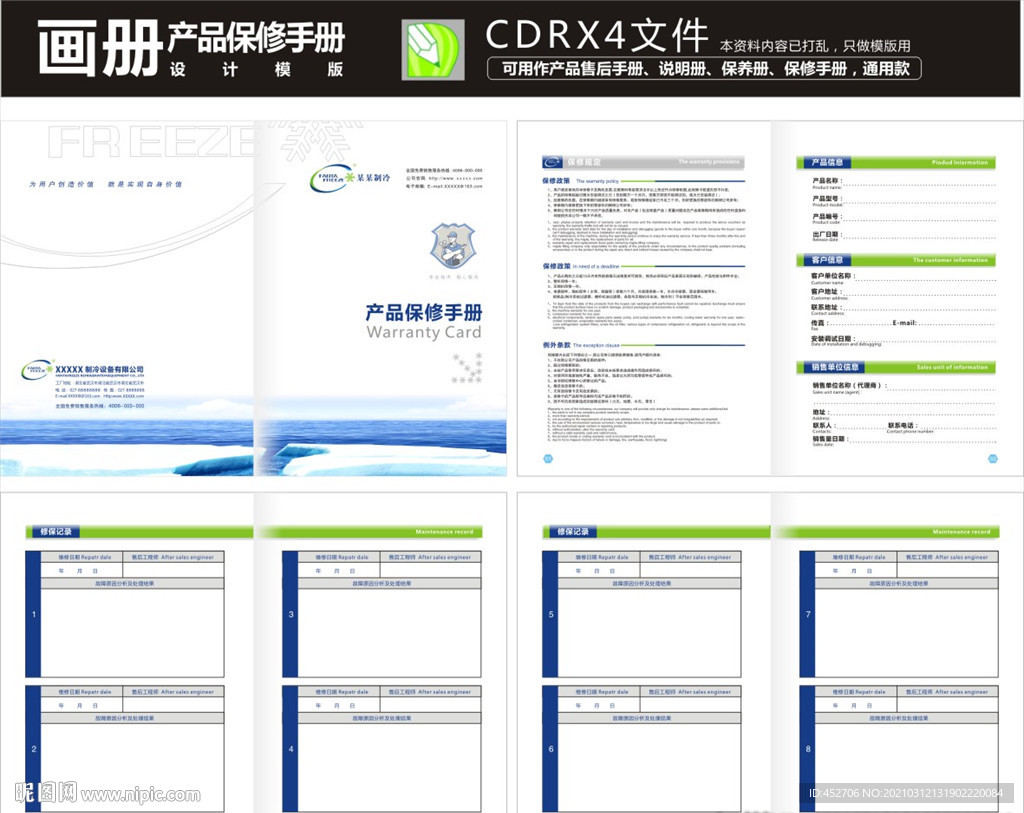1024x813 pixels.
Task: Click the 例外条款 exception clause heading
Action: pos(581,345)
